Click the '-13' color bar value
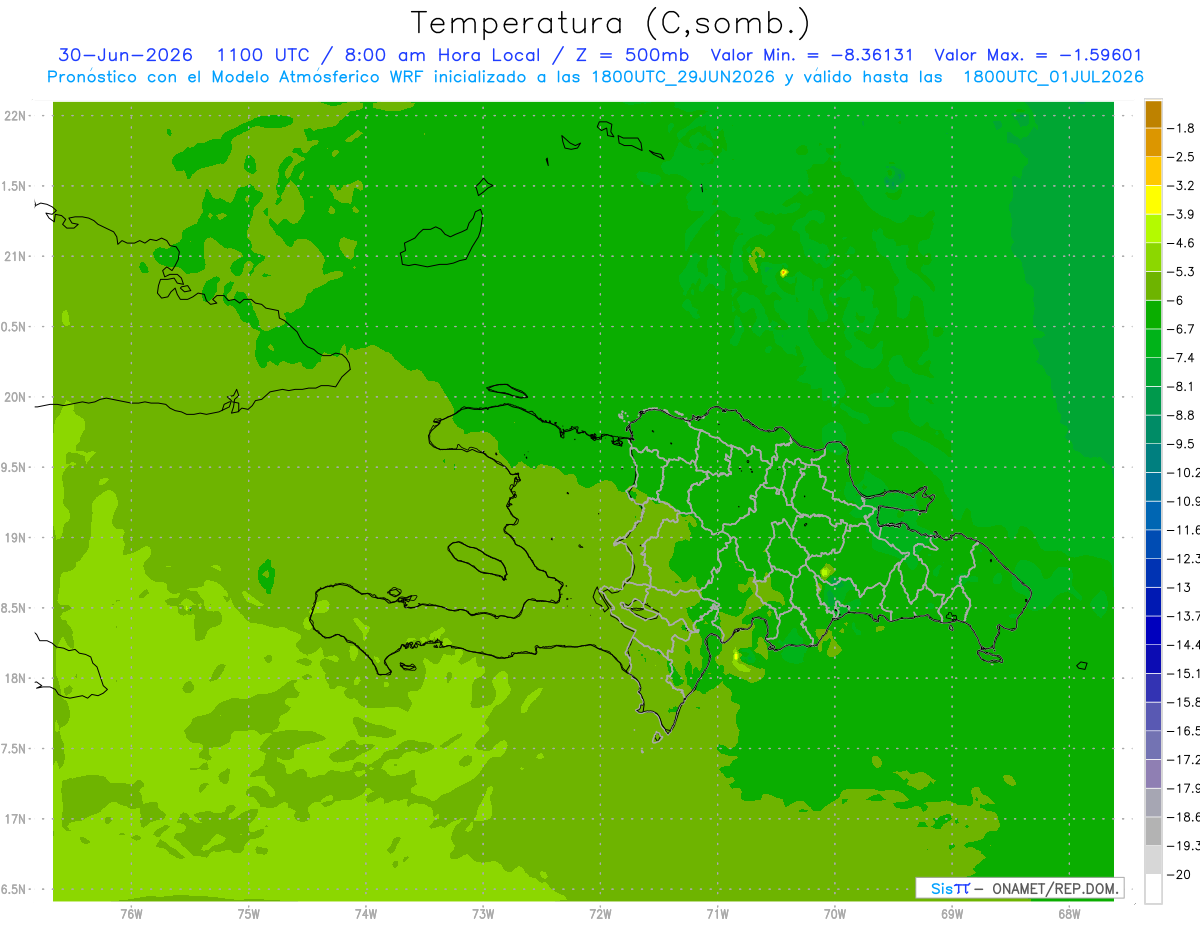 pos(1179,587)
